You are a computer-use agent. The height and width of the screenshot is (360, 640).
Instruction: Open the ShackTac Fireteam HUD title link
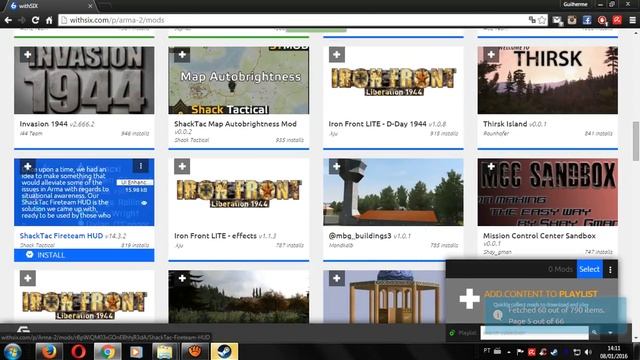61,236
